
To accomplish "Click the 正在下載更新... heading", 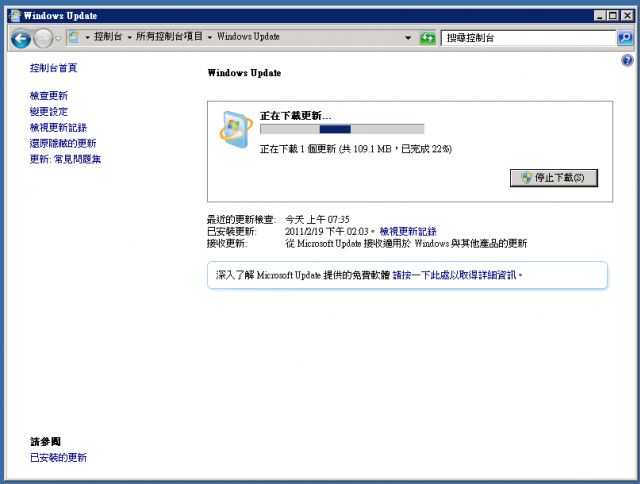I will tap(296, 116).
